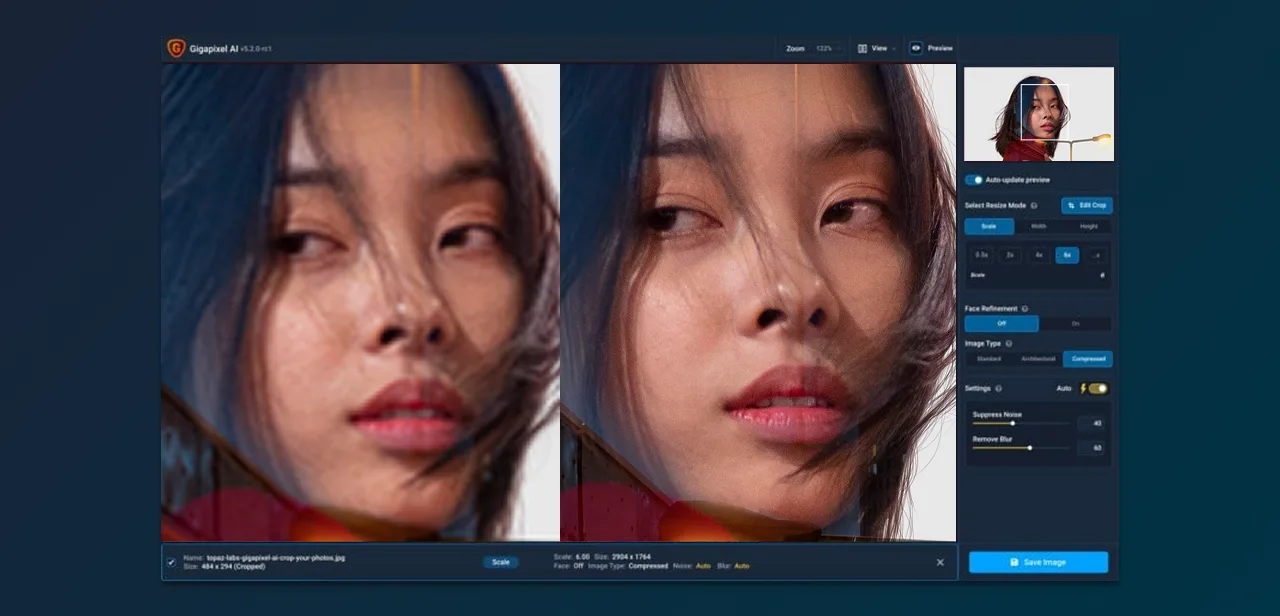Screen dimensions: 1280x616
Task: Click the Edit Crop button
Action: [1087, 205]
